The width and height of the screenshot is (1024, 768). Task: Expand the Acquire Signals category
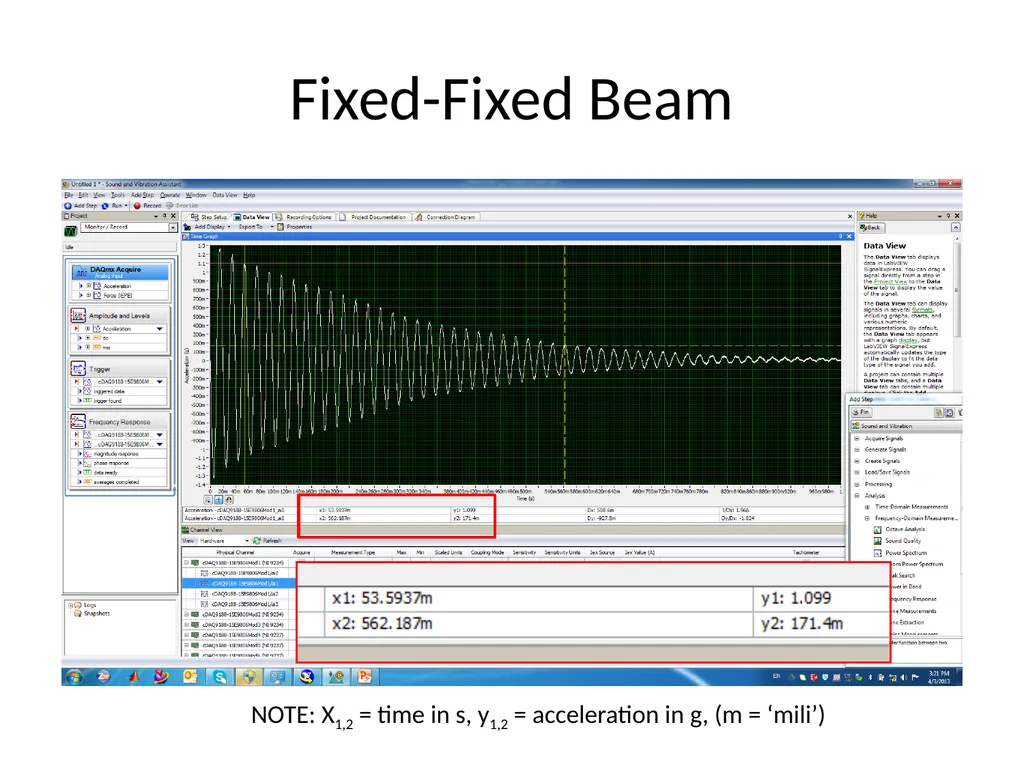pyautogui.click(x=857, y=438)
